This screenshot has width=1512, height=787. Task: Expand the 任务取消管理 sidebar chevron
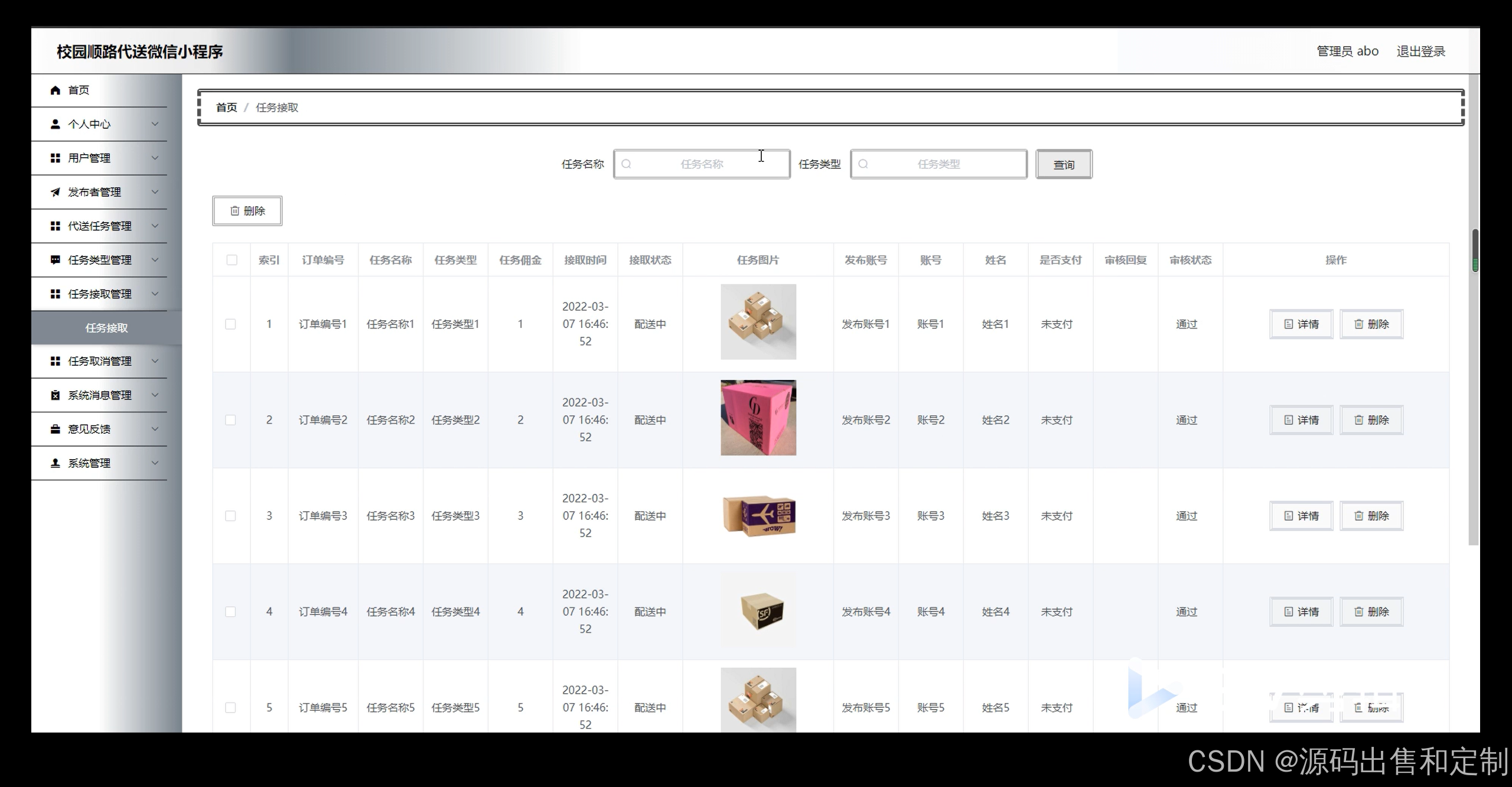[155, 361]
